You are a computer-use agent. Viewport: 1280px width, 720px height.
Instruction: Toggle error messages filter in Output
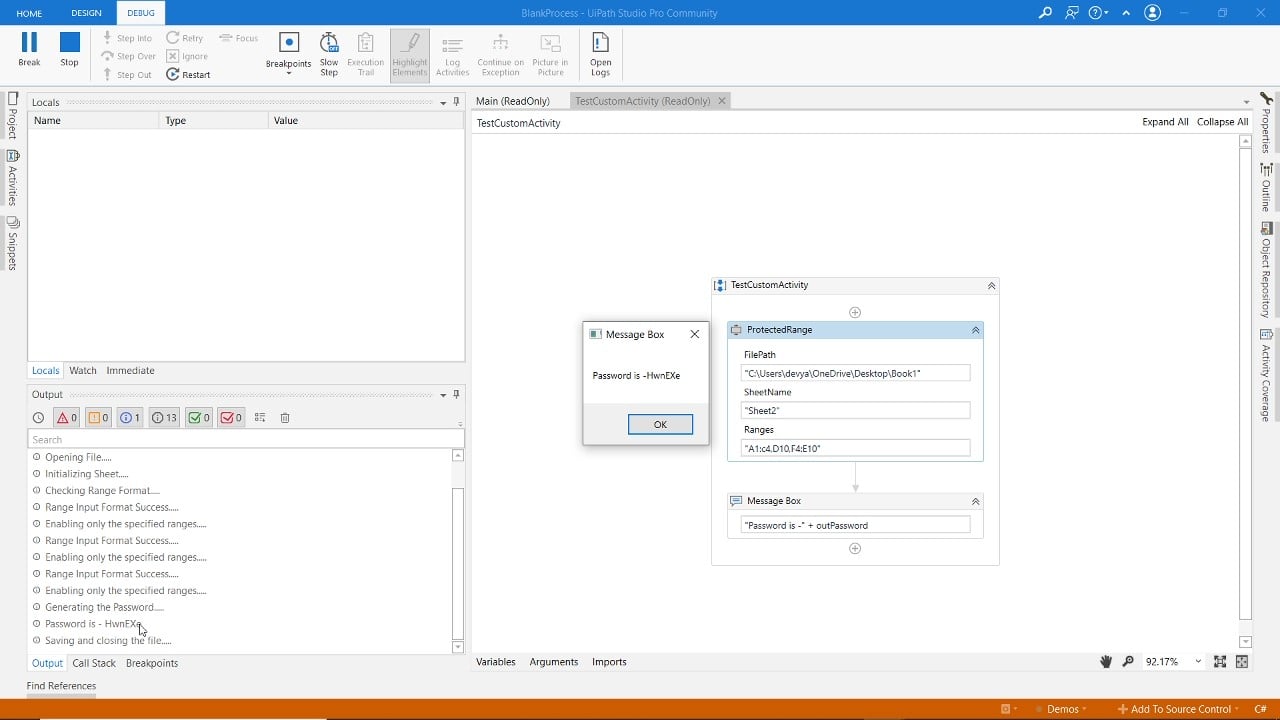point(67,418)
